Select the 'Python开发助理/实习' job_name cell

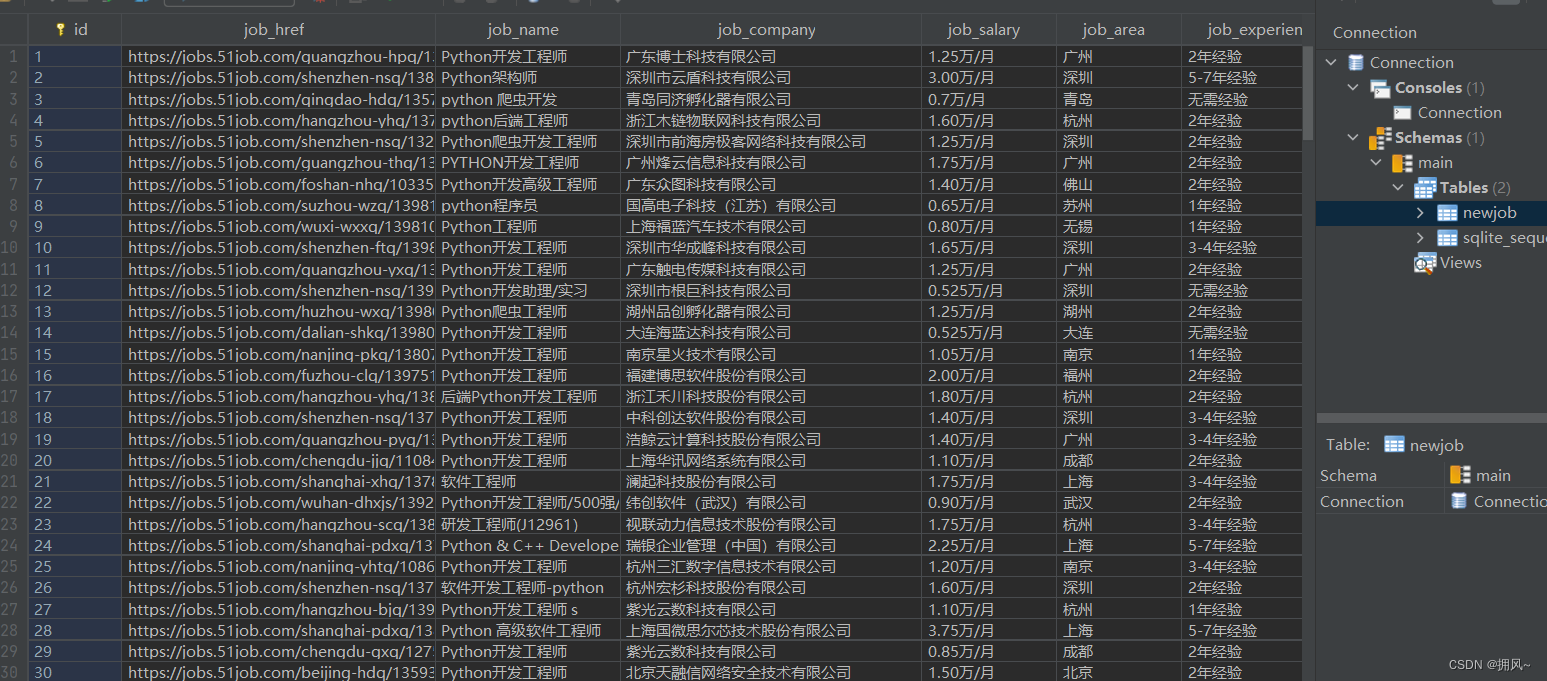528,290
